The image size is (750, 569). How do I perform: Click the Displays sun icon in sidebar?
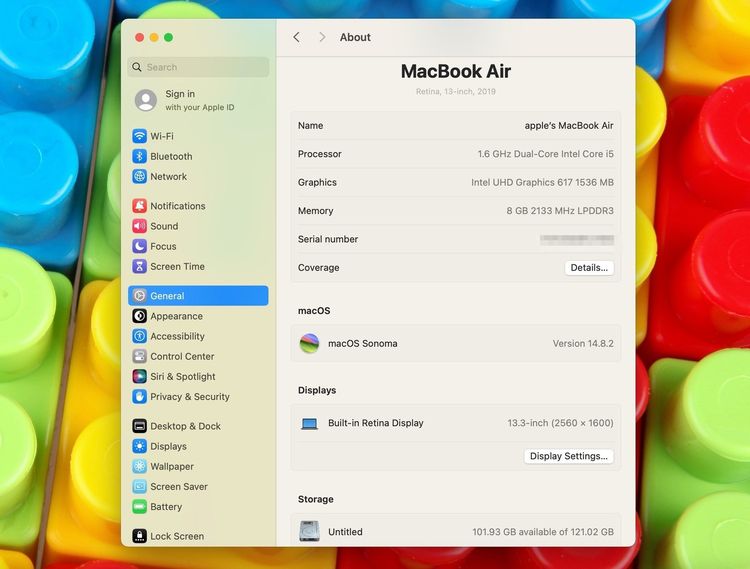tap(139, 446)
